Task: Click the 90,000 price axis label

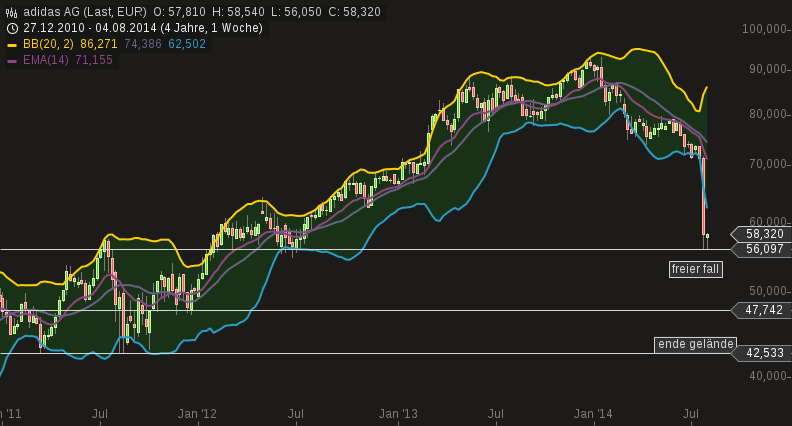Action: (x=764, y=69)
